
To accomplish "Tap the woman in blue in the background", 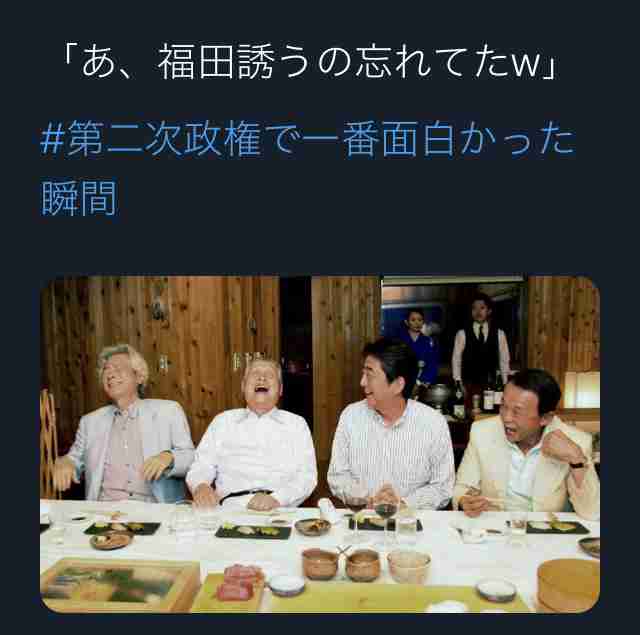I will [420, 347].
